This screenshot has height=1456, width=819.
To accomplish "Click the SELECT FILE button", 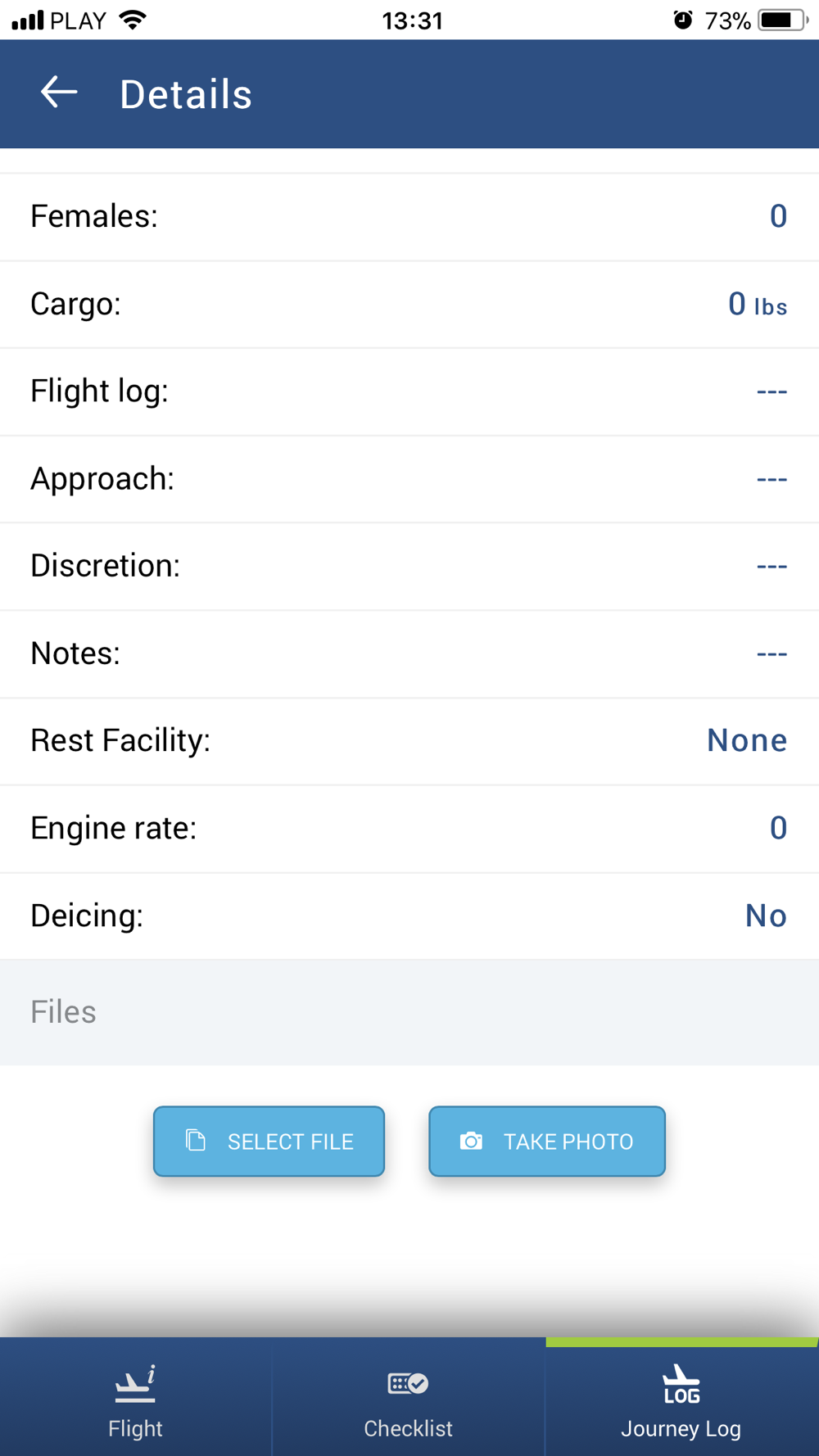I will [269, 1142].
